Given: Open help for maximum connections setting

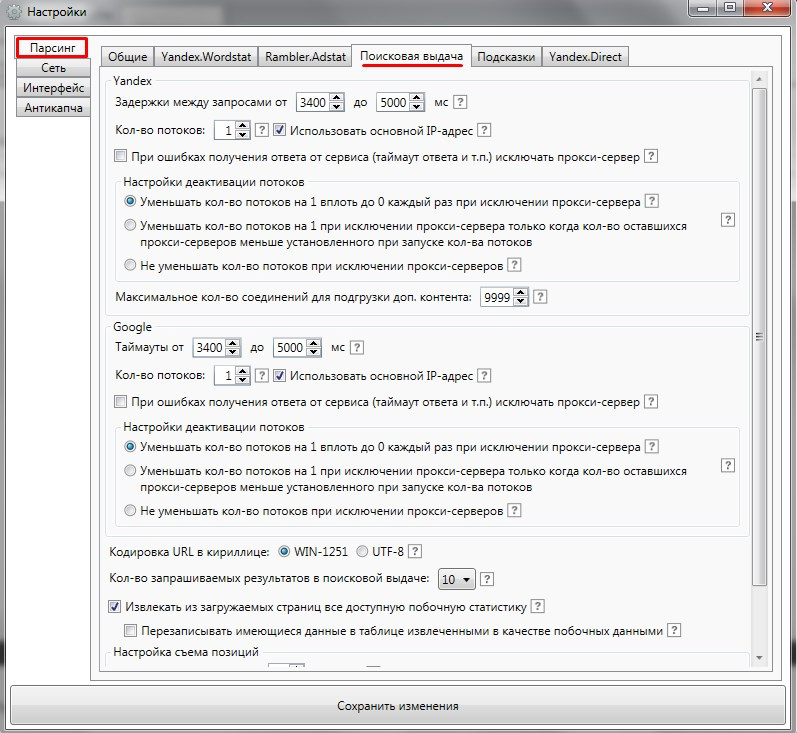Looking at the screenshot, I should pyautogui.click(x=540, y=297).
